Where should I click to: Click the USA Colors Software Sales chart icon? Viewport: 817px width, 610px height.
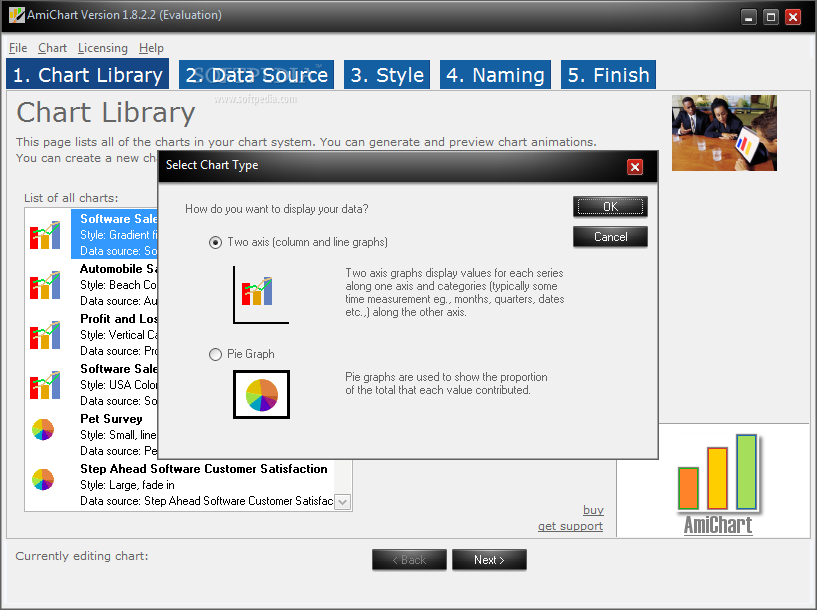tap(45, 385)
